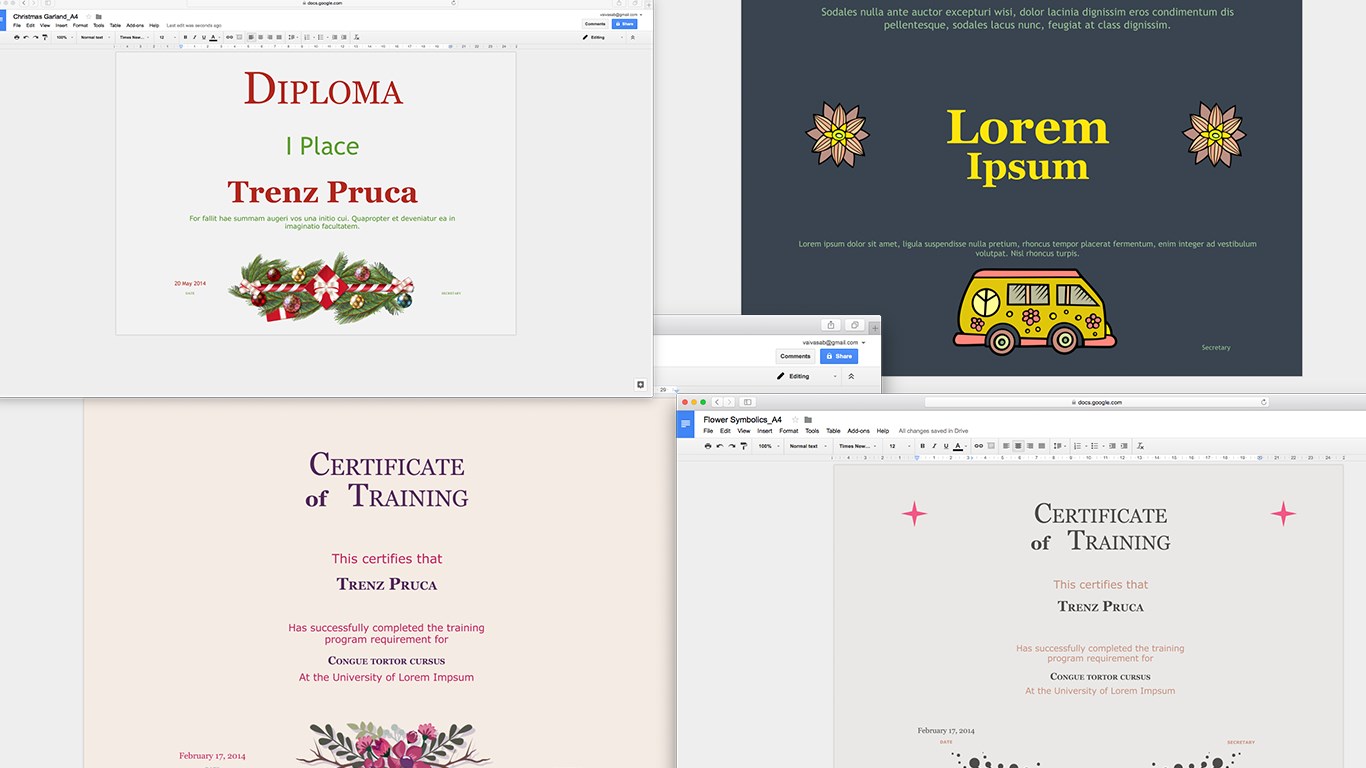Click the paint format icon in Flower Symbolics_A4
The image size is (1366, 768).
coord(743,446)
